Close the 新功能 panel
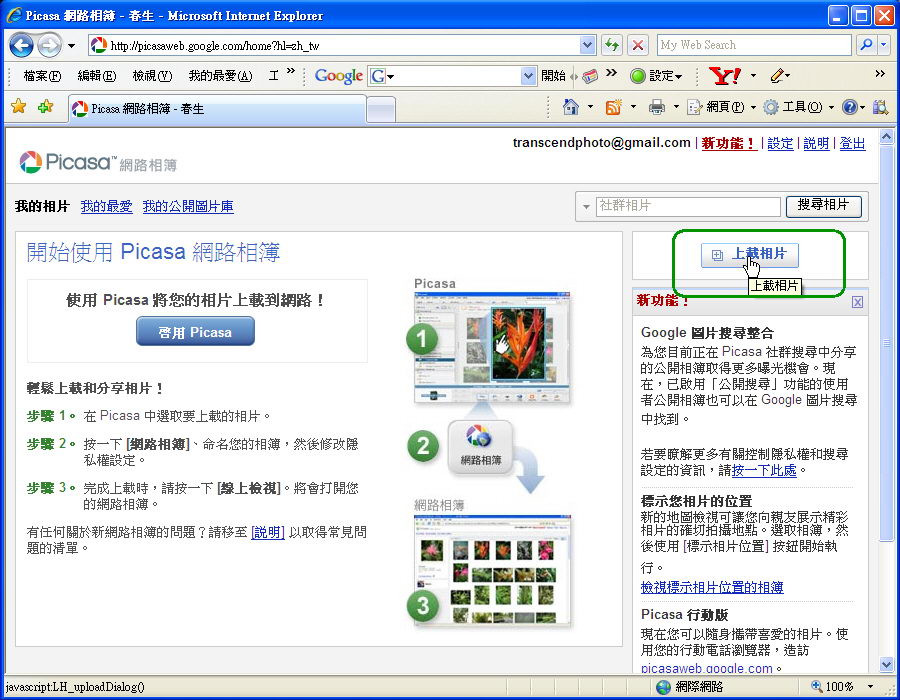Image resolution: width=900 pixels, height=700 pixels. (857, 302)
